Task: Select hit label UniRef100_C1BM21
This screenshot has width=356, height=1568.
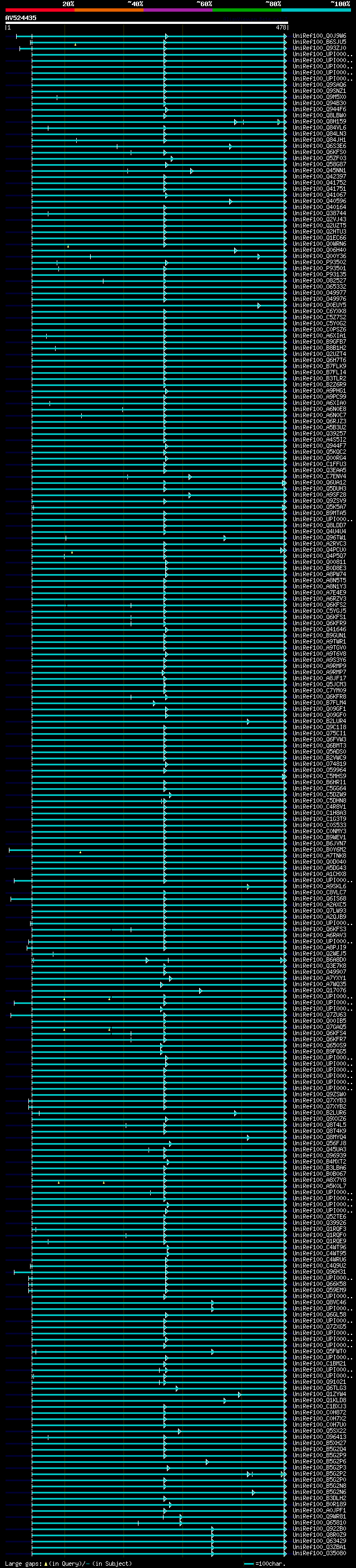Action: [319, 1363]
